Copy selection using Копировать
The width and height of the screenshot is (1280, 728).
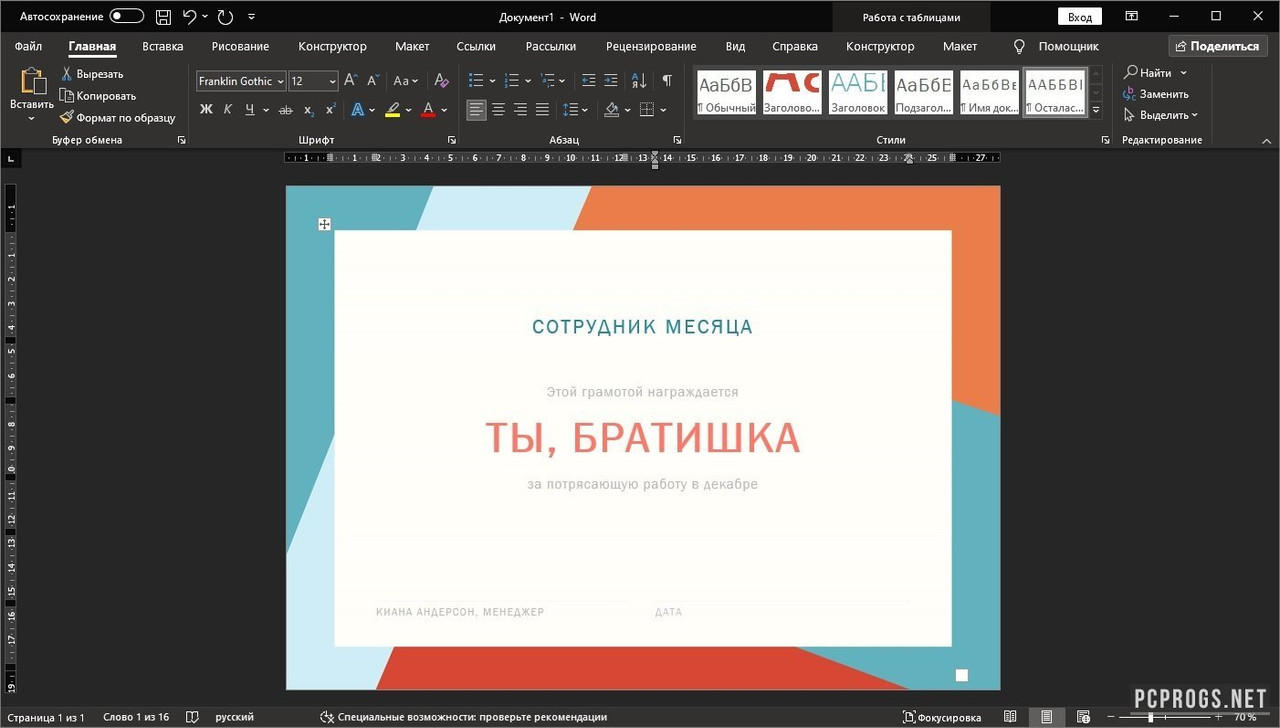(x=97, y=96)
